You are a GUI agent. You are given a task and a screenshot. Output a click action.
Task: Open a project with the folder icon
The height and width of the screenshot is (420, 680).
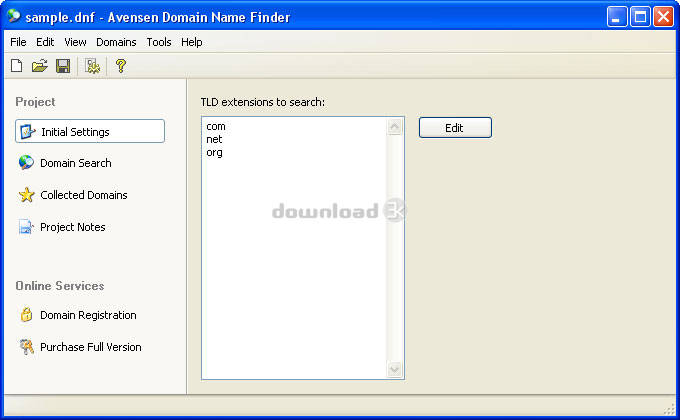40,66
